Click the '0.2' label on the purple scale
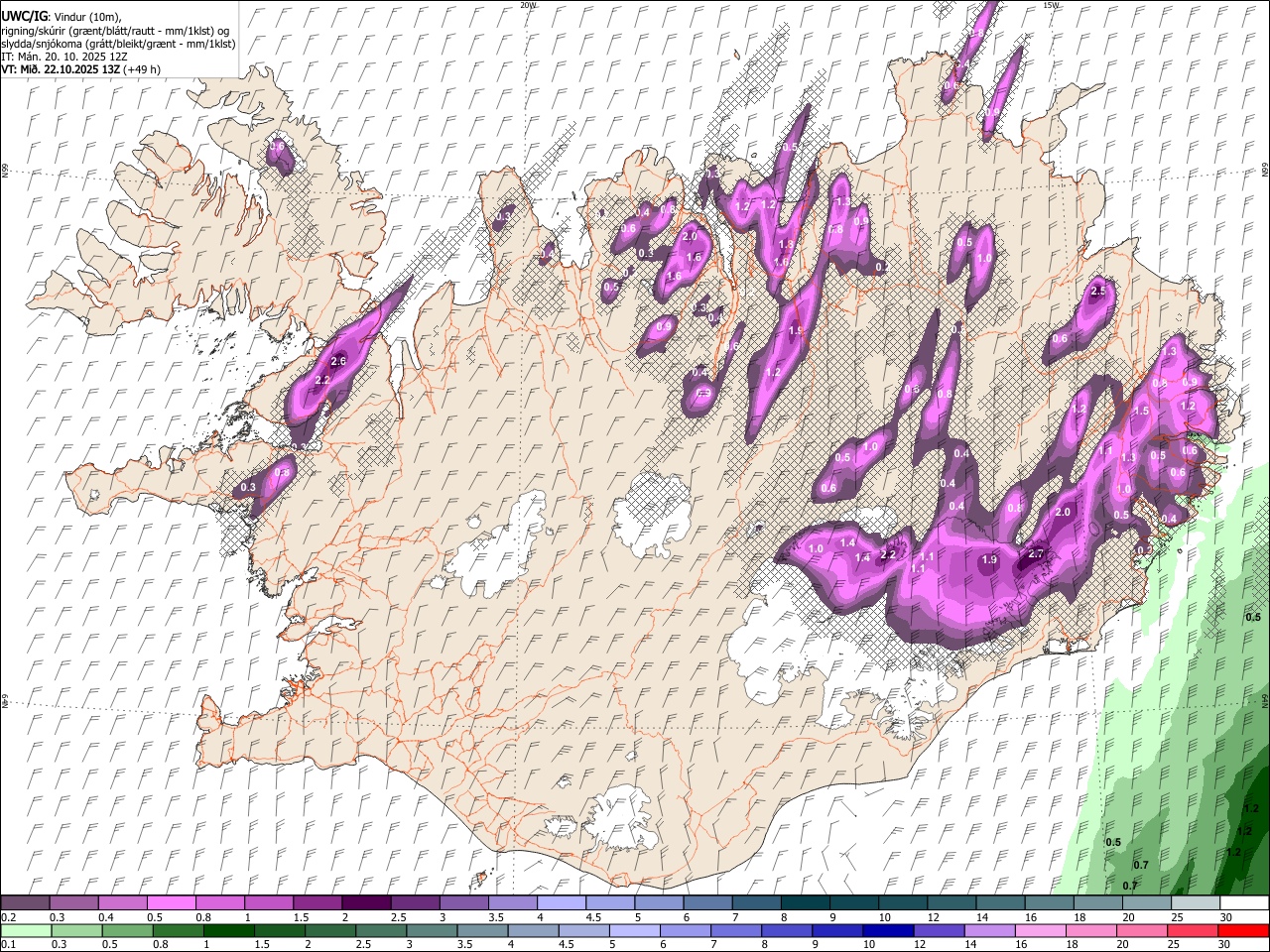 tap(8, 917)
